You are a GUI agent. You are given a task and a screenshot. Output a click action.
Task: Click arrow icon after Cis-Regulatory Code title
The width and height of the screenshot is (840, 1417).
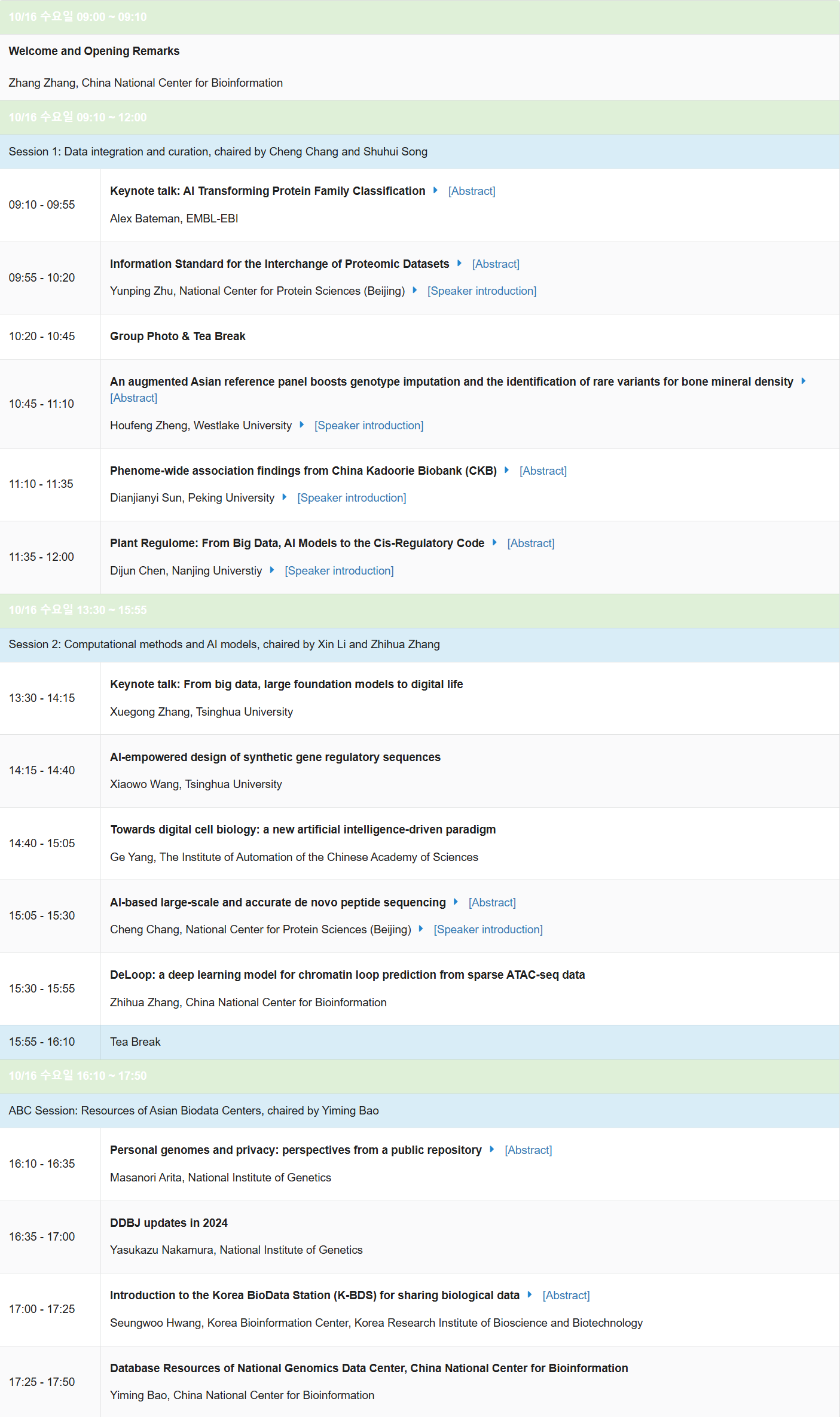[x=494, y=543]
